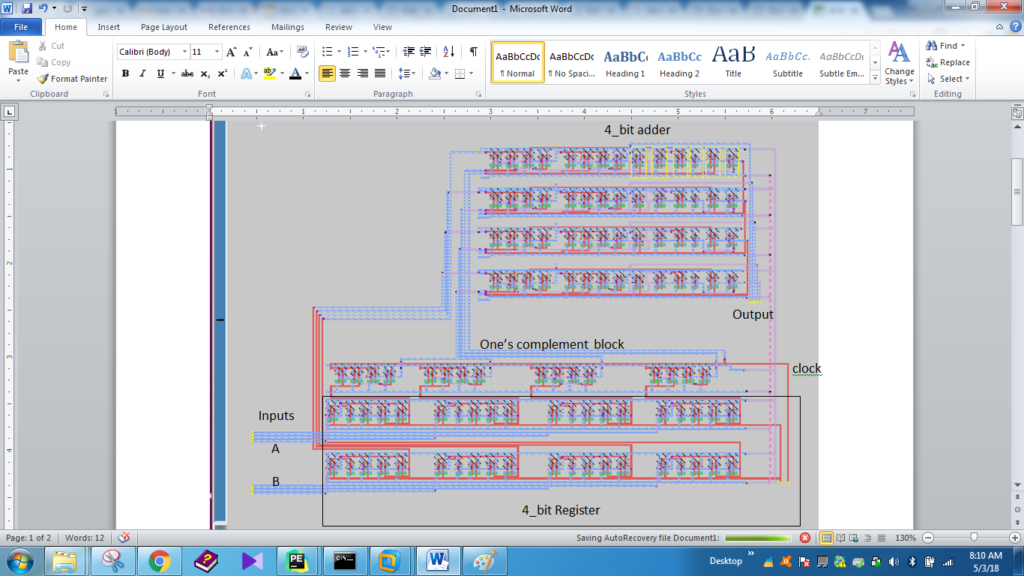Viewport: 1024px width, 576px height.
Task: Click the Subscript icon
Action: [x=205, y=74]
